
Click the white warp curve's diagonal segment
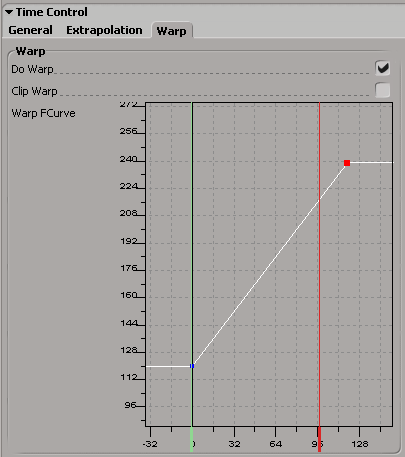tap(269, 265)
